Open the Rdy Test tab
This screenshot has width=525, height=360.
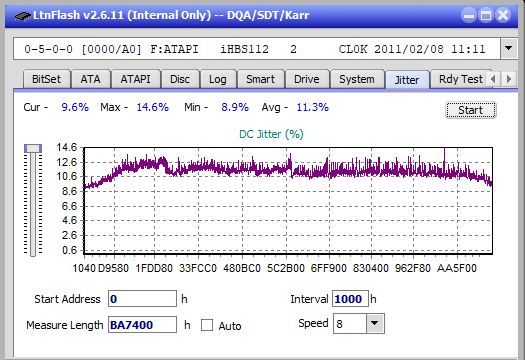[x=460, y=79]
